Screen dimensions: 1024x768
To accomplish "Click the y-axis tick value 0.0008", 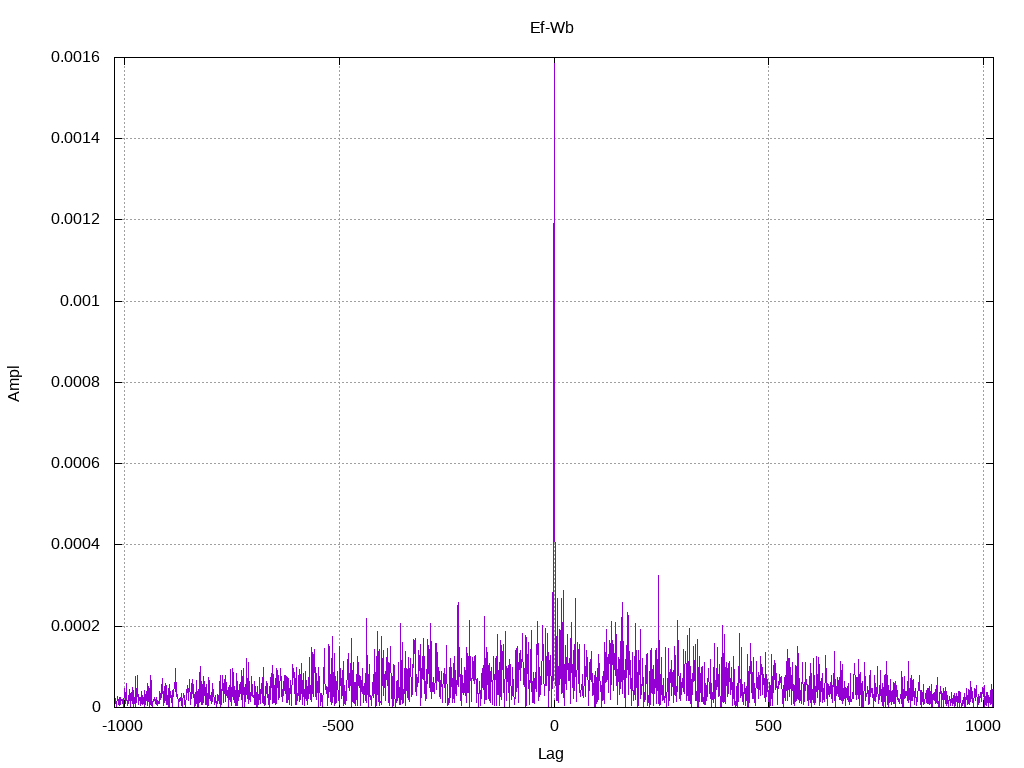I will click(76, 382).
